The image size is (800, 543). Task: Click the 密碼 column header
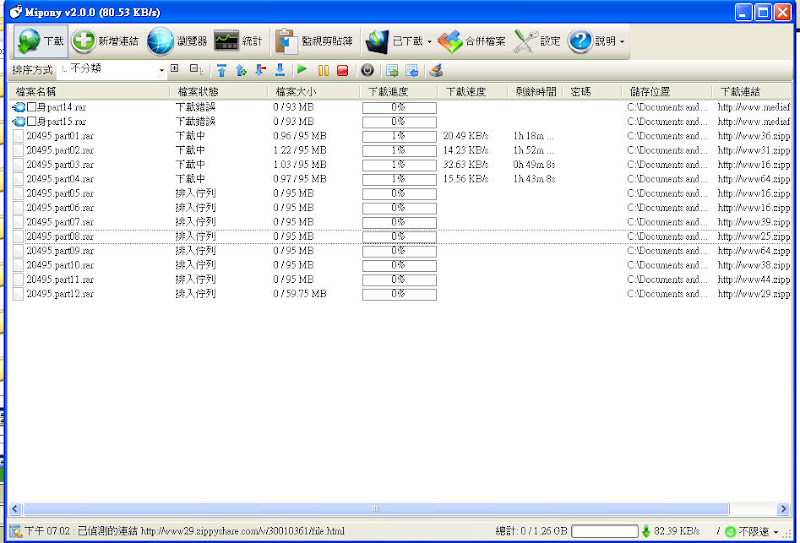[592, 91]
